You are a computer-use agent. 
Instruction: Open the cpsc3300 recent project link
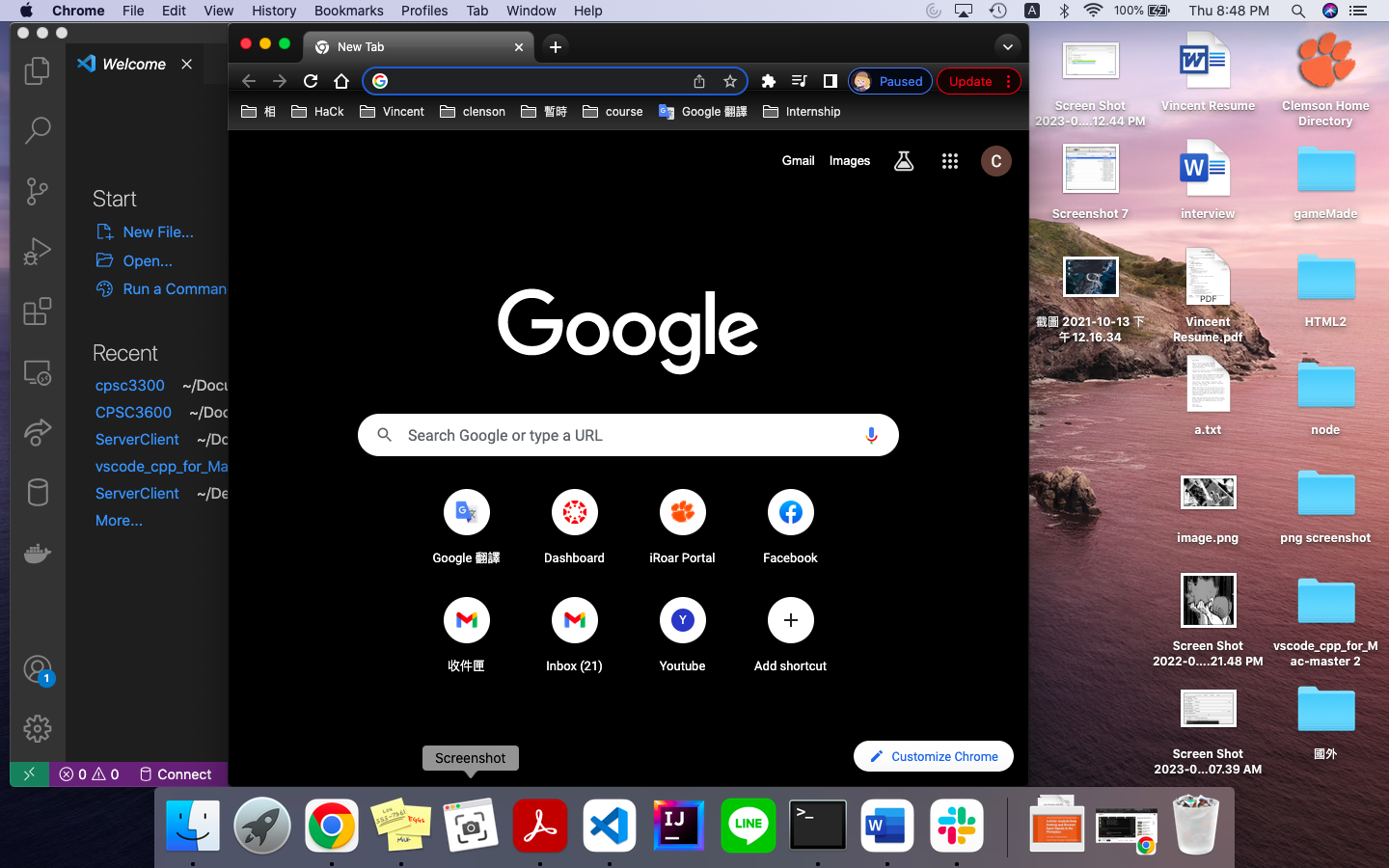click(130, 385)
